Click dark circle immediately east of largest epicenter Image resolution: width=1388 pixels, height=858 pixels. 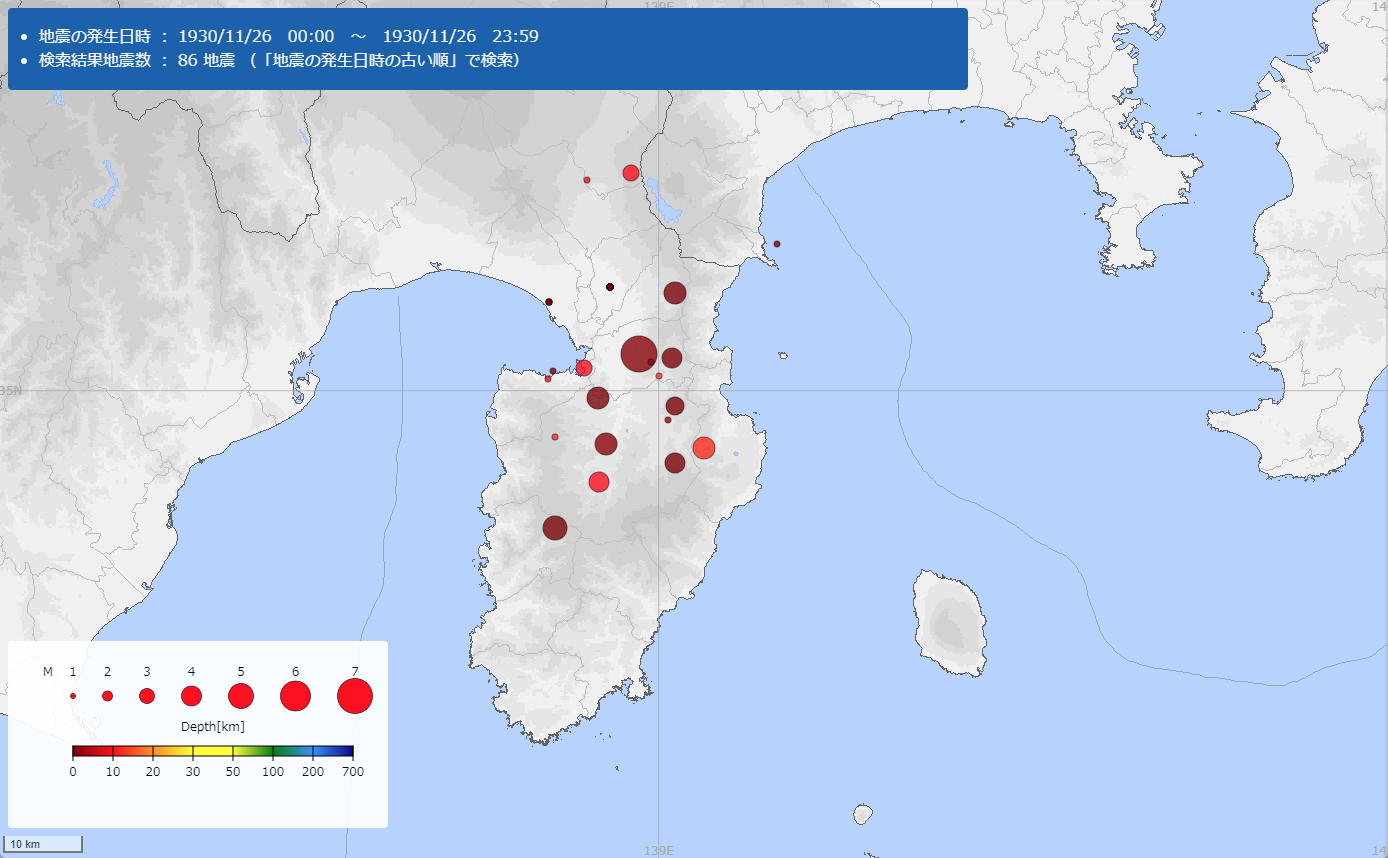672,358
